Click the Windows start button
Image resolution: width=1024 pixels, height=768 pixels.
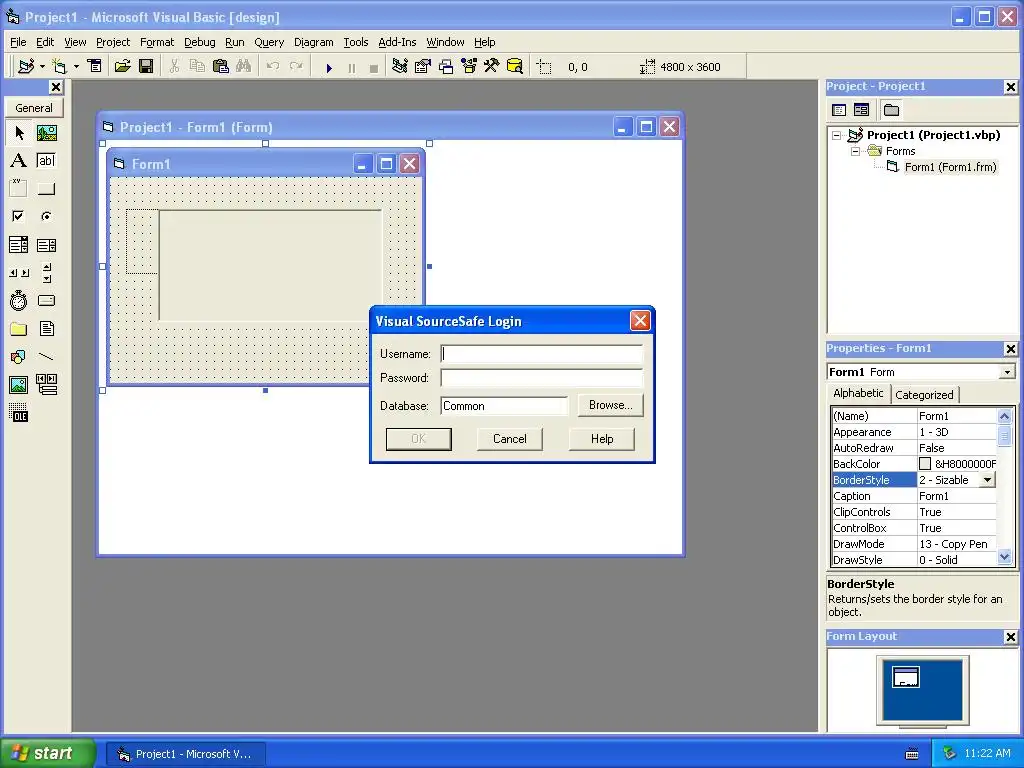(47, 753)
